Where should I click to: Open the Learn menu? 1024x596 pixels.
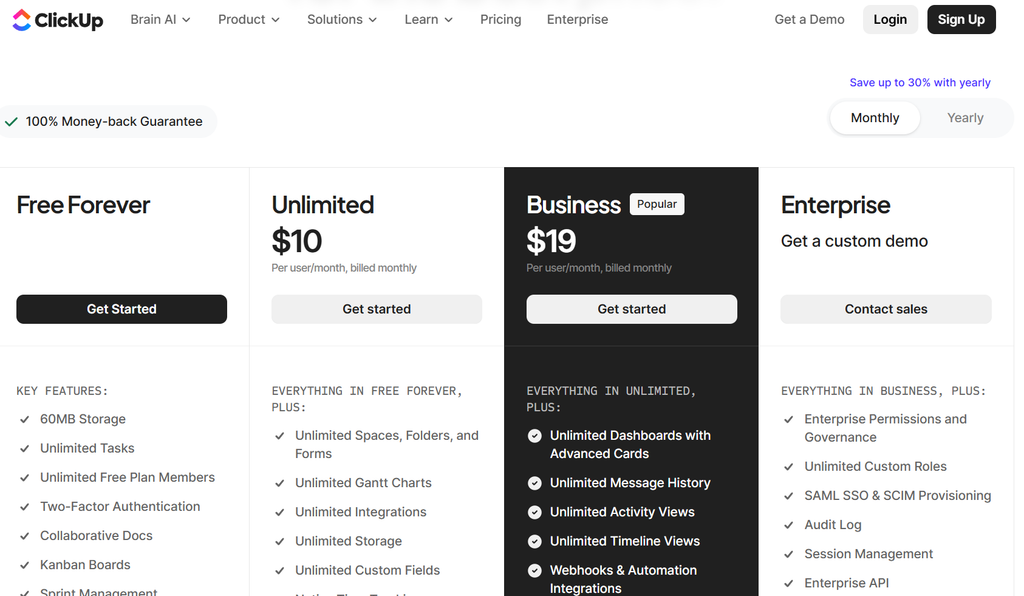(x=428, y=20)
